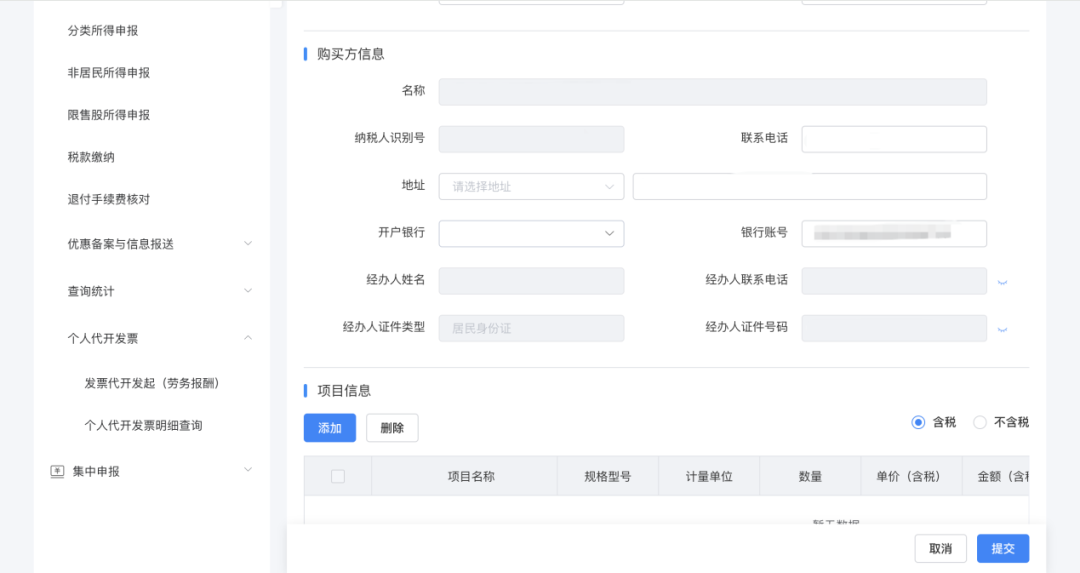Select the 含税 radio option

point(918,422)
